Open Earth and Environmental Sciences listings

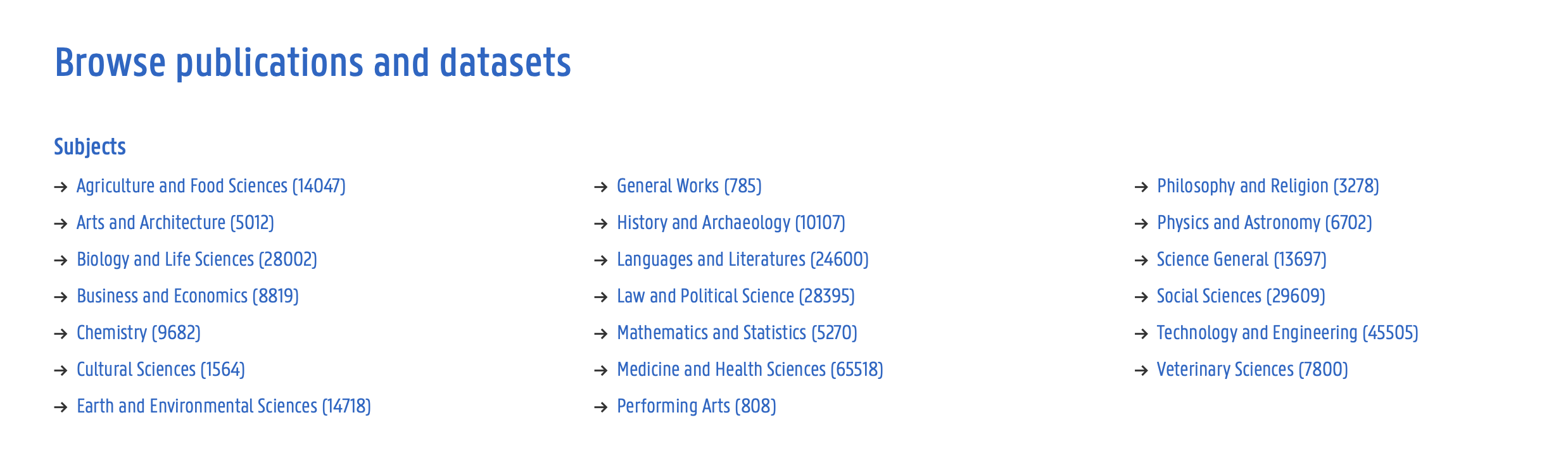point(224,406)
